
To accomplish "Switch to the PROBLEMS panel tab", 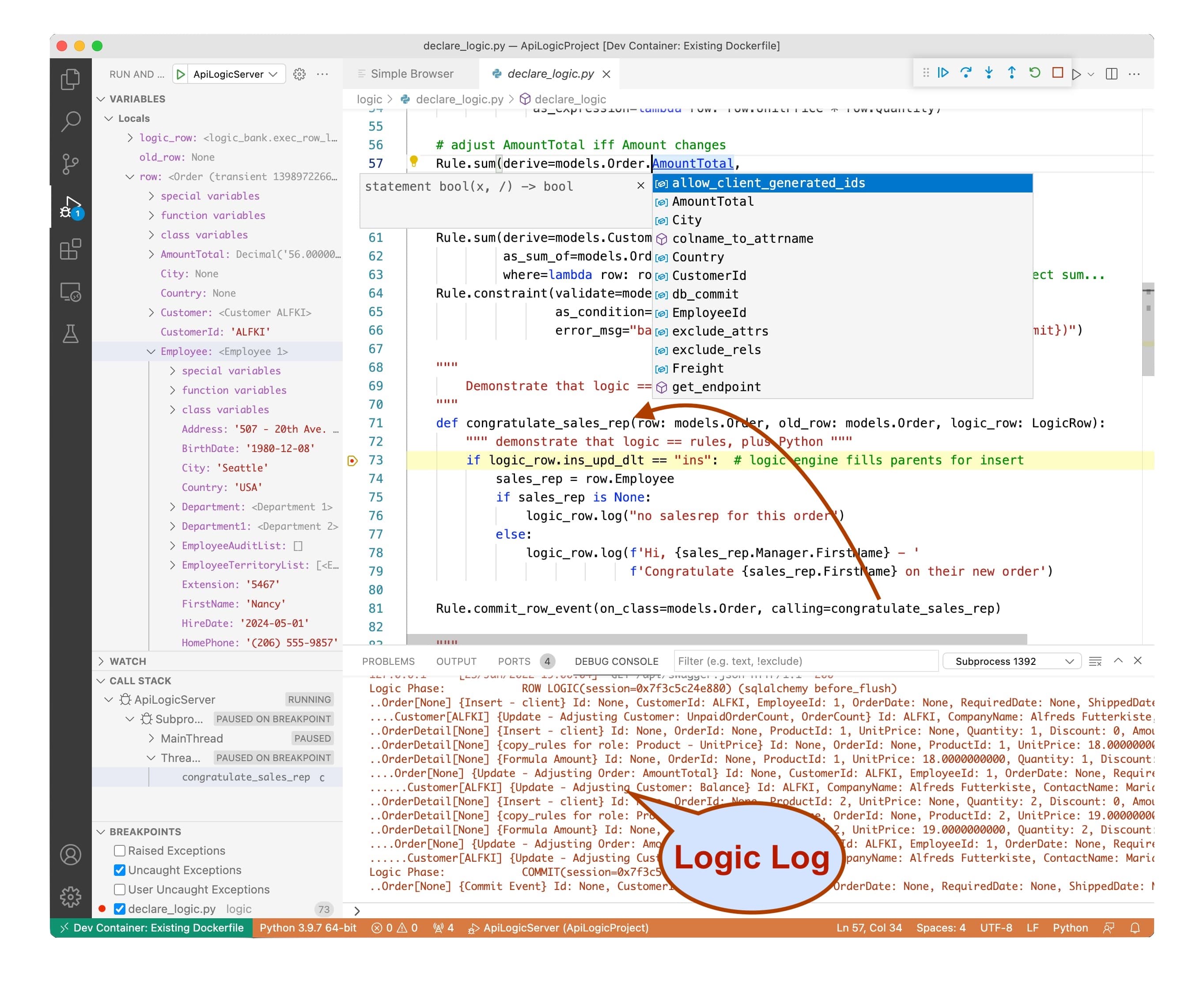I will [388, 661].
